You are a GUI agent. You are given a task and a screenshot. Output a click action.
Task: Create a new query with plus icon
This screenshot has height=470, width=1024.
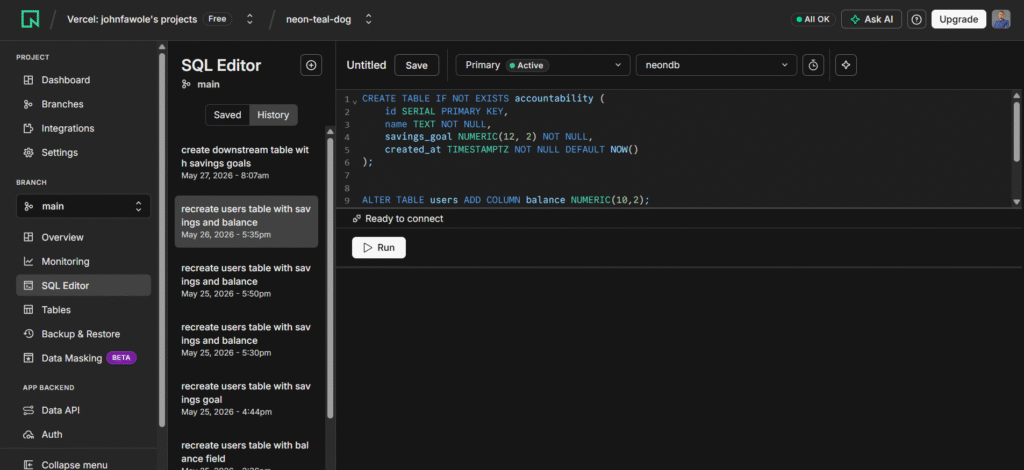click(x=311, y=65)
